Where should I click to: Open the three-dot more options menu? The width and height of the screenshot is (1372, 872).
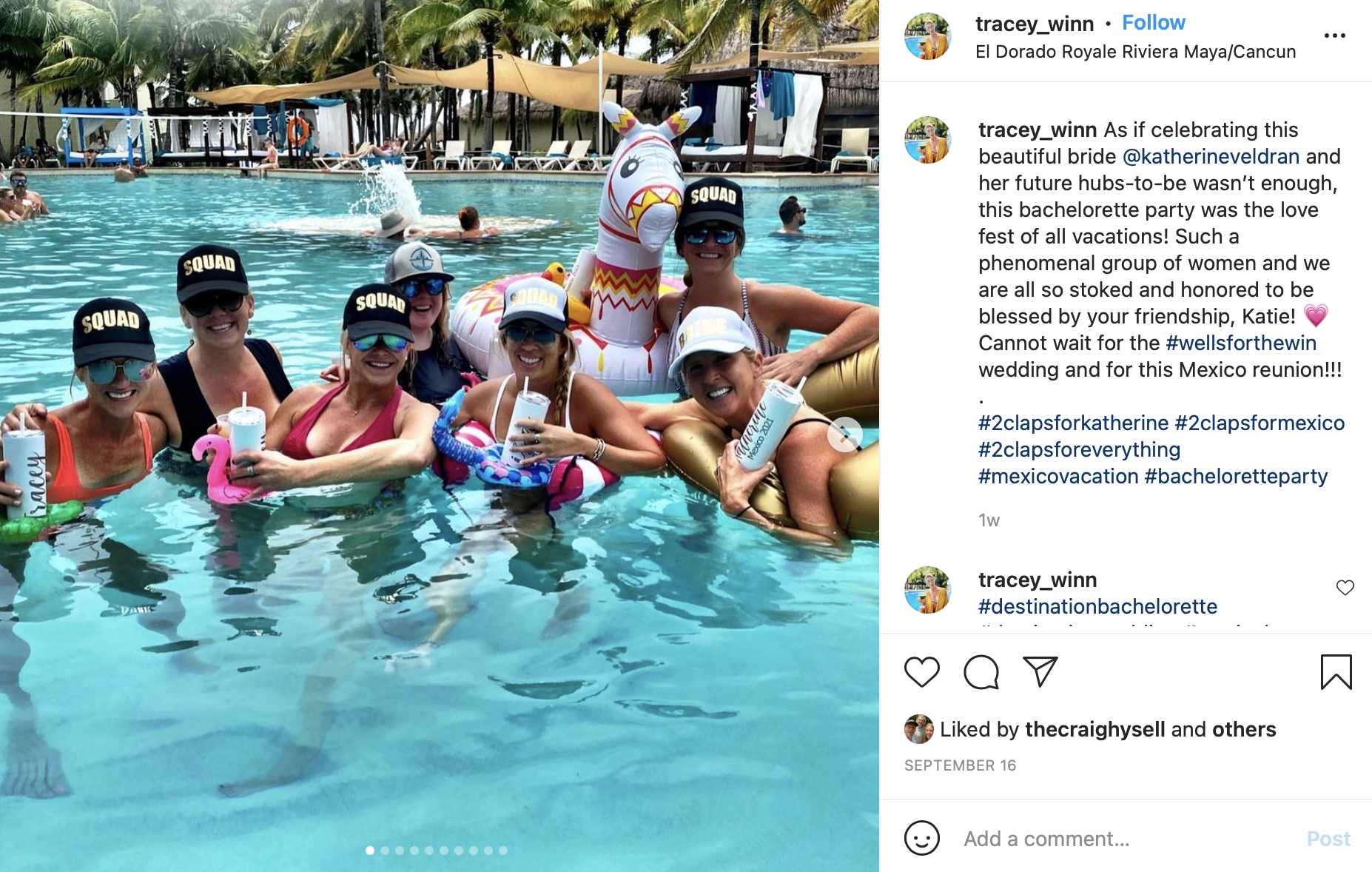coord(1334,36)
